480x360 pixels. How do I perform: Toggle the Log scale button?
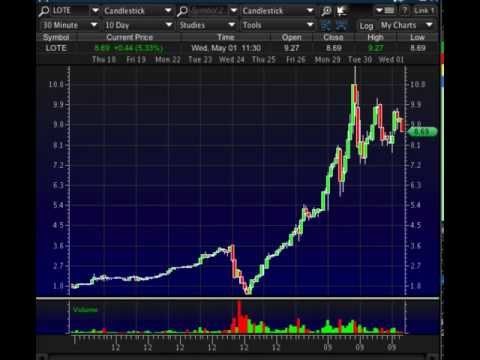(366, 26)
